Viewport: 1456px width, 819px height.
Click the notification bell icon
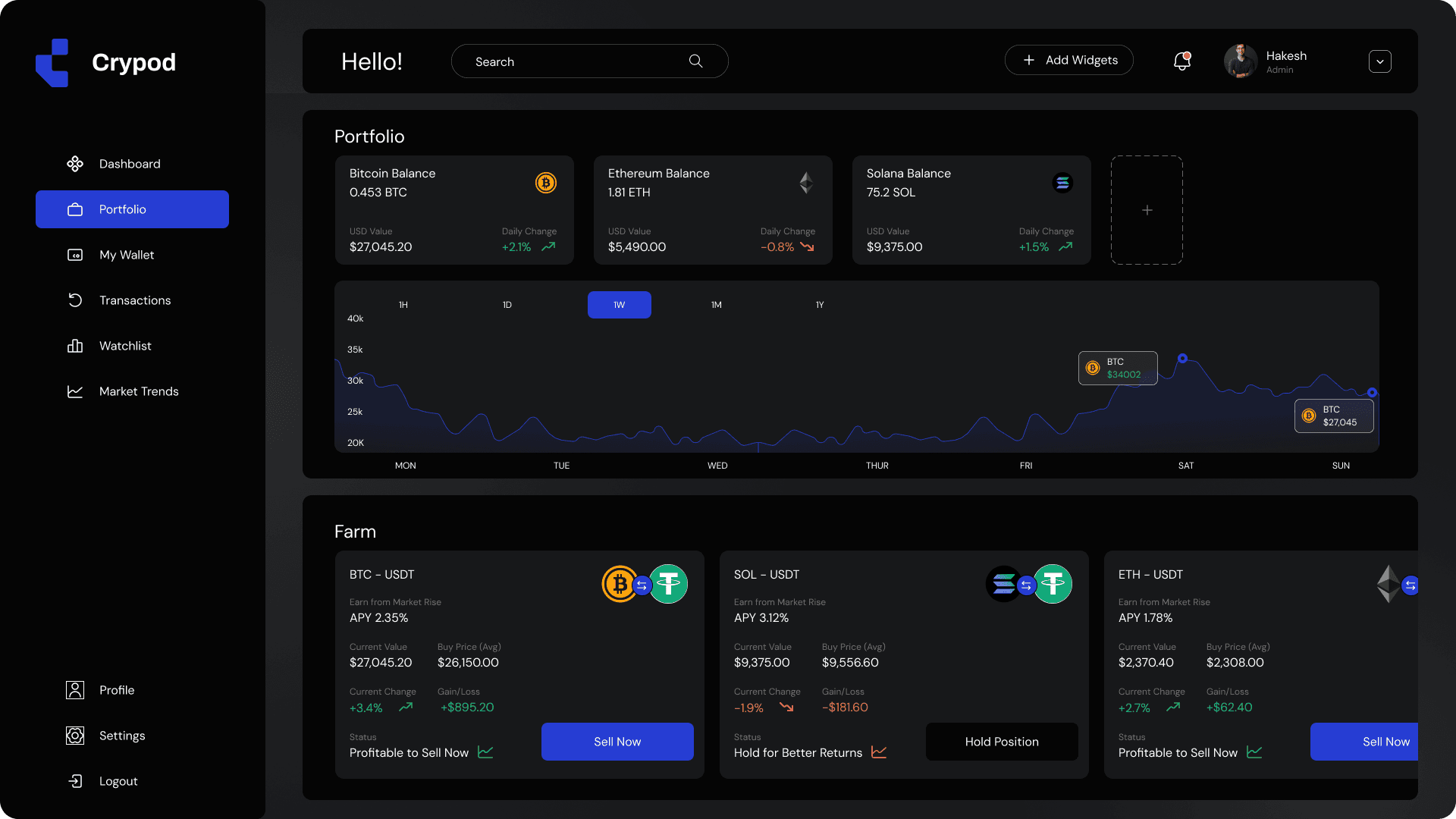(x=1181, y=61)
